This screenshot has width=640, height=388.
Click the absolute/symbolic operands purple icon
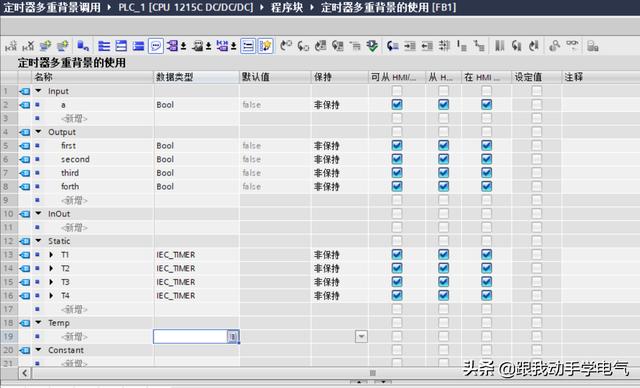[x=172, y=46]
